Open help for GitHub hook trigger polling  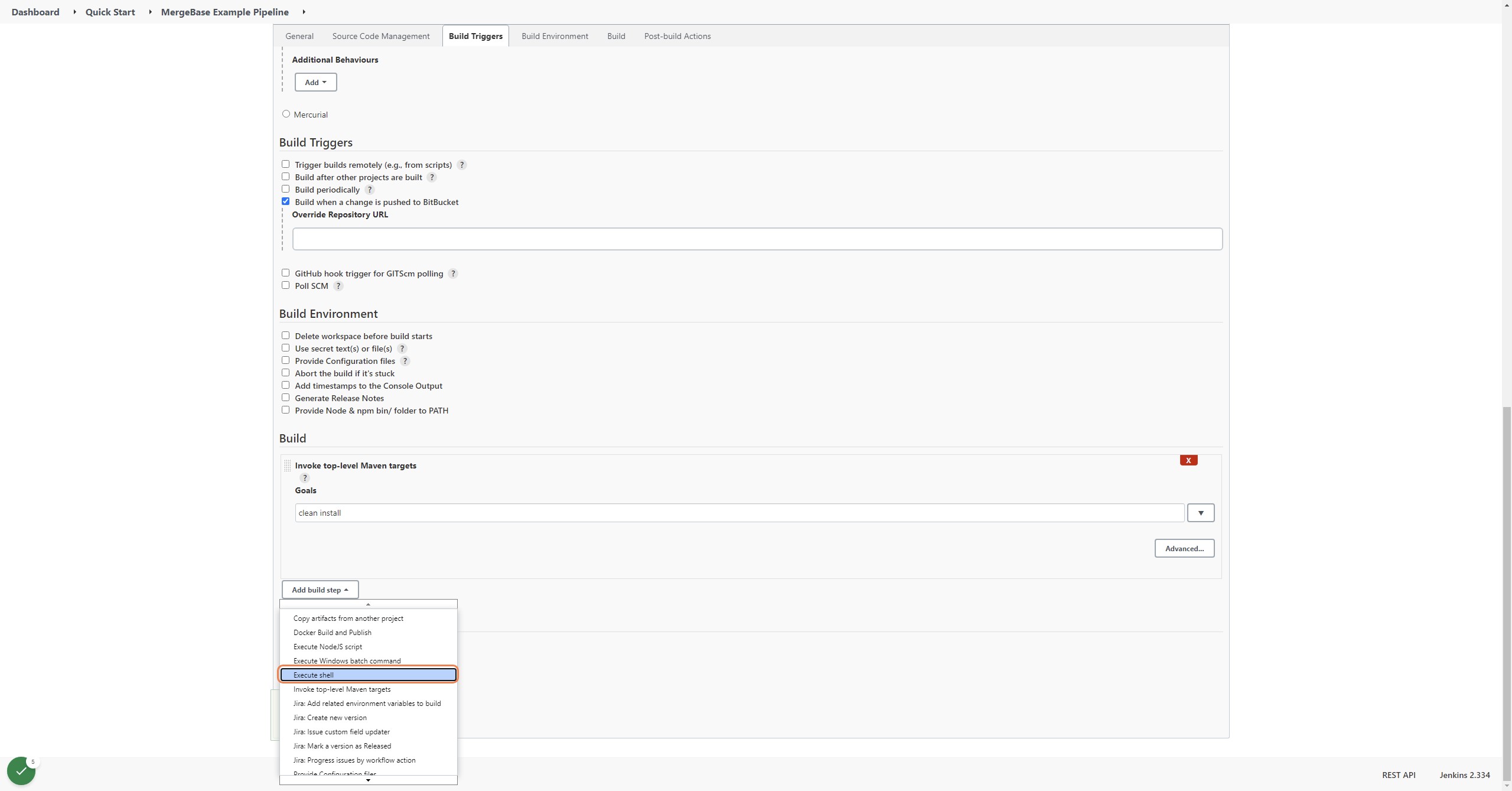click(x=453, y=274)
